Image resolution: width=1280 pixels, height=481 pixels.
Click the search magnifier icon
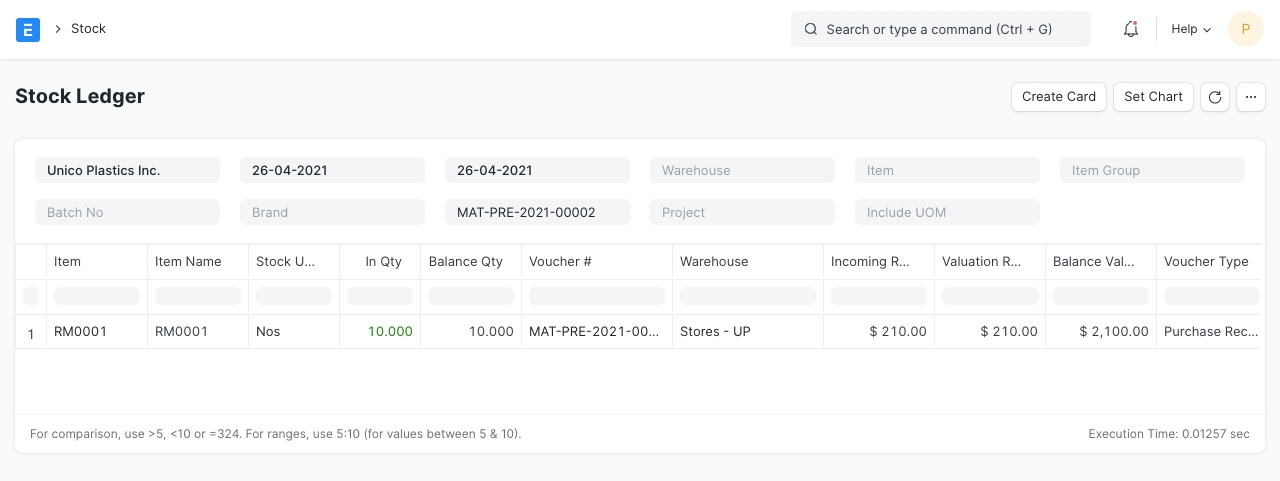[x=811, y=29]
